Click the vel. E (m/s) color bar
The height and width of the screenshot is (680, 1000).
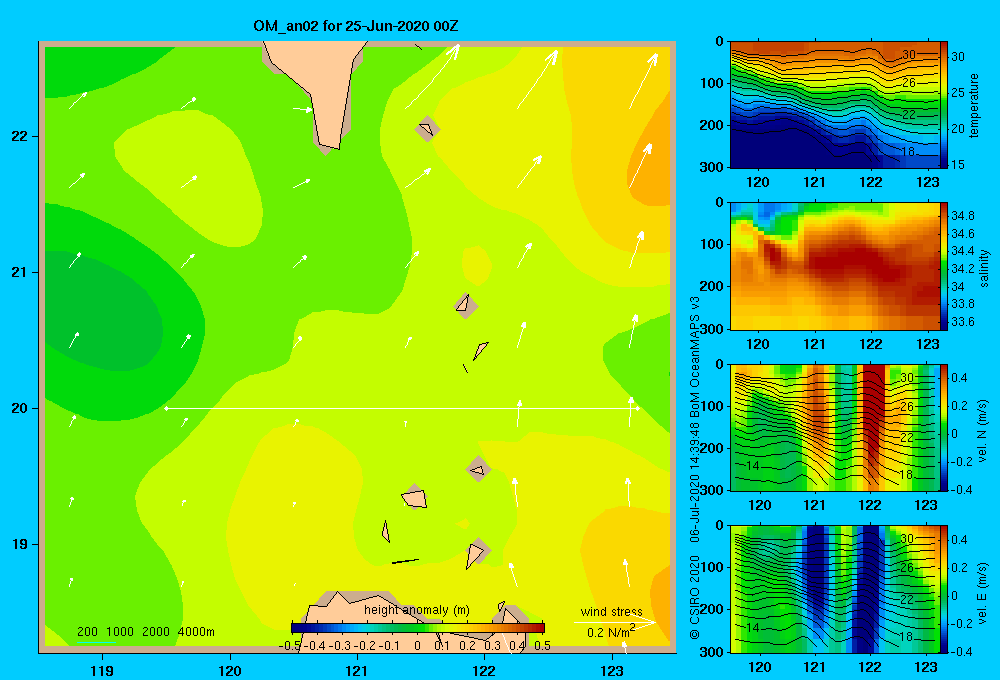944,589
